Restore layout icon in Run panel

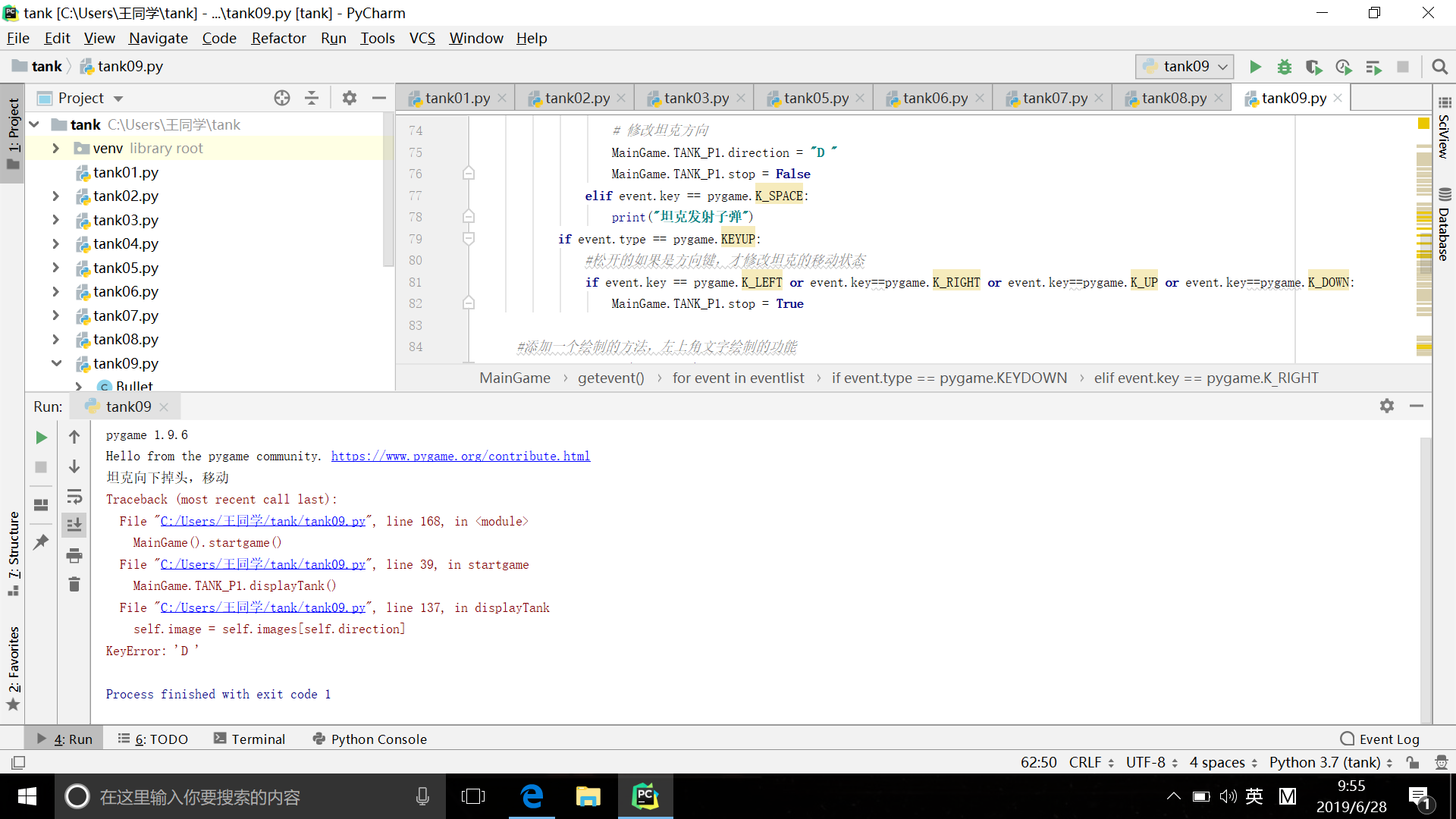(x=41, y=504)
